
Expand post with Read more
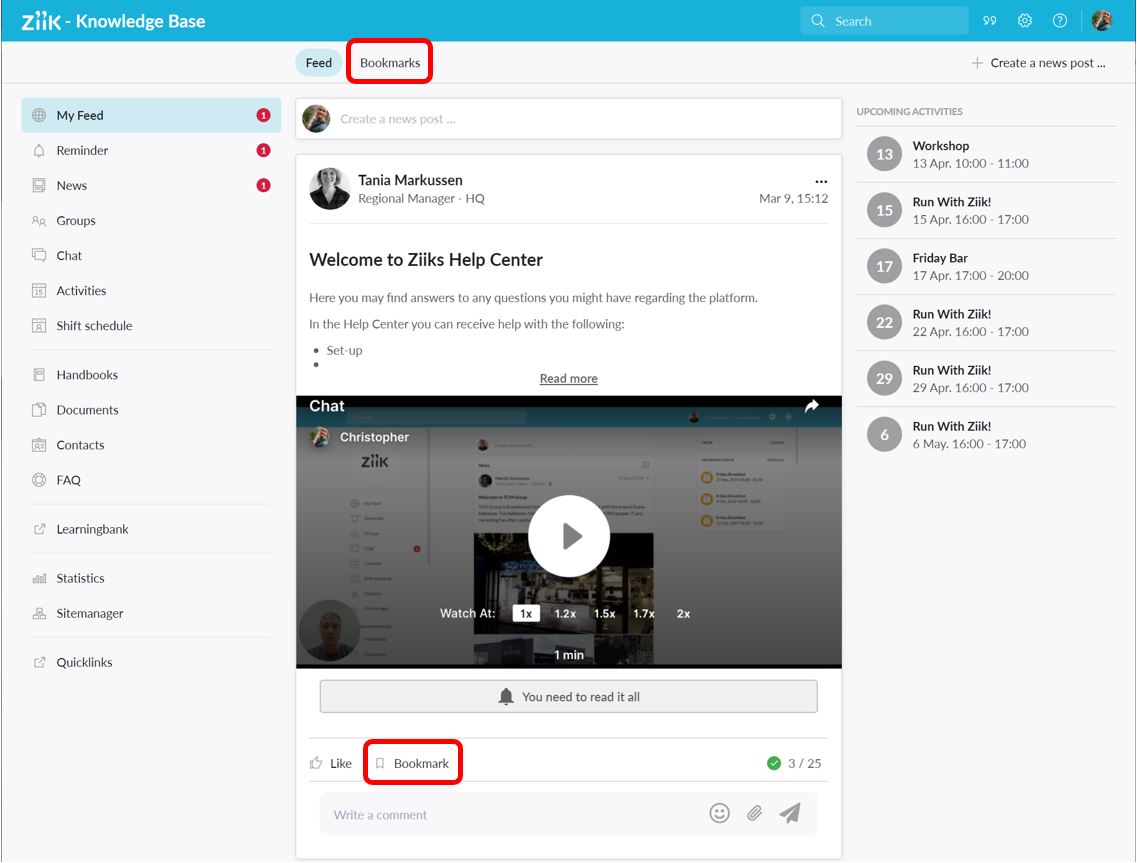pos(568,379)
